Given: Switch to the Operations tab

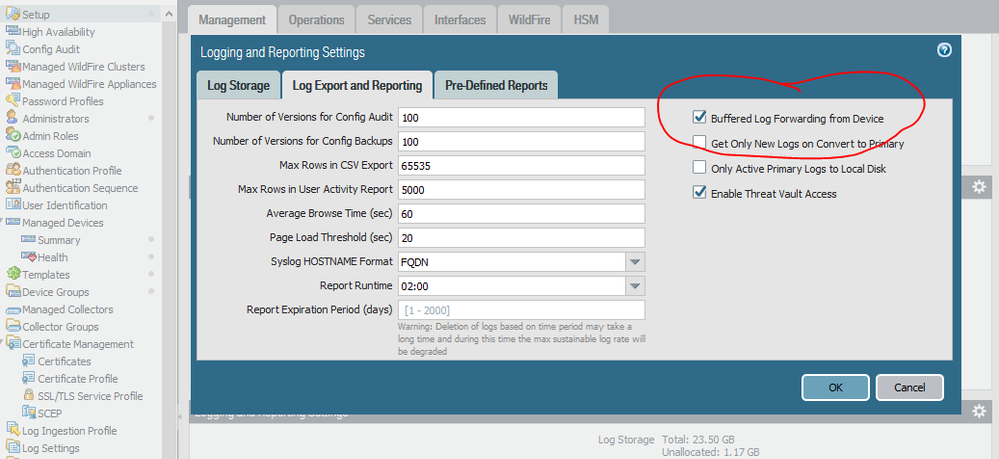Looking at the screenshot, I should point(317,20).
